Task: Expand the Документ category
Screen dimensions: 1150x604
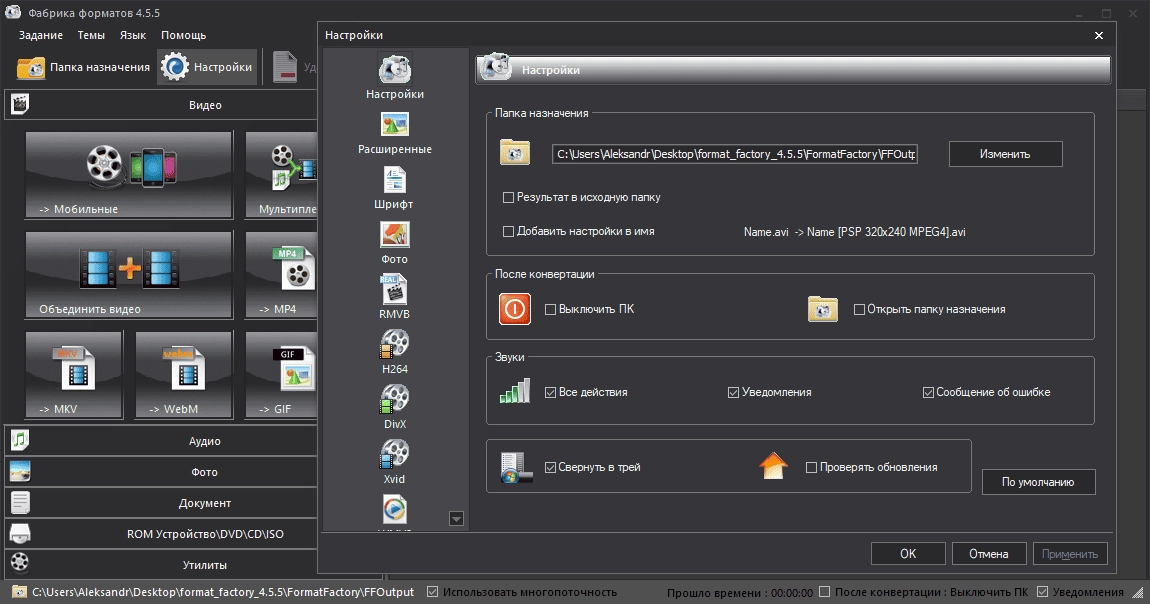Action: pyautogui.click(x=161, y=503)
